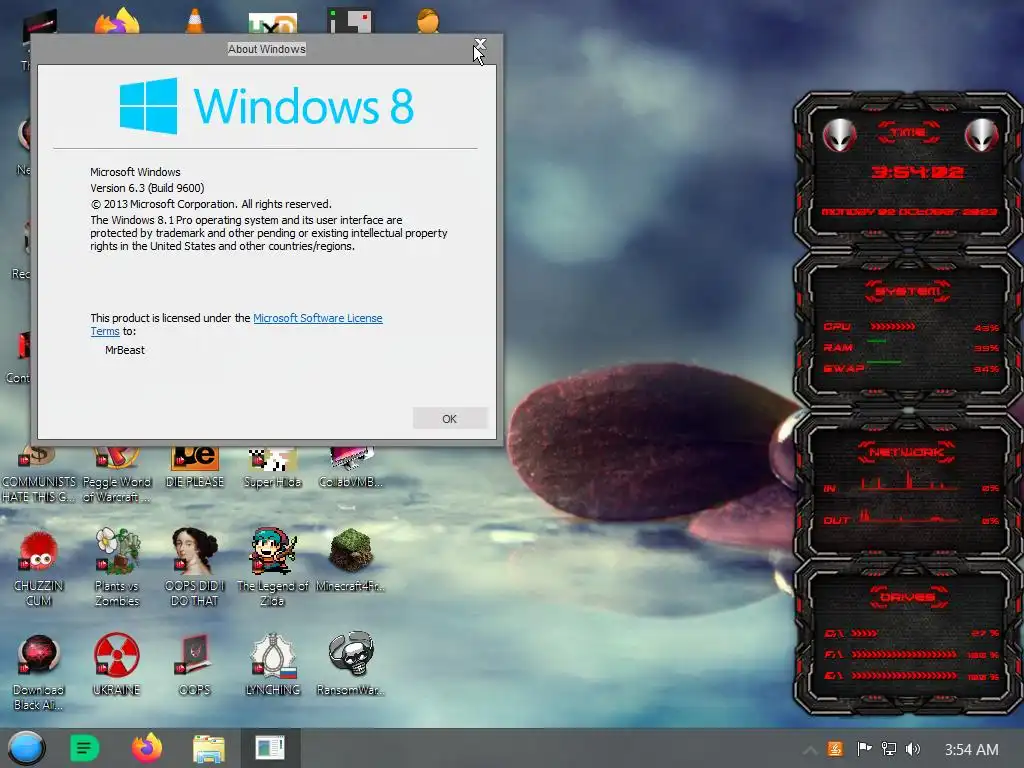Open the Super Hilda desktop shortcut
The height and width of the screenshot is (768, 1024).
point(272,468)
